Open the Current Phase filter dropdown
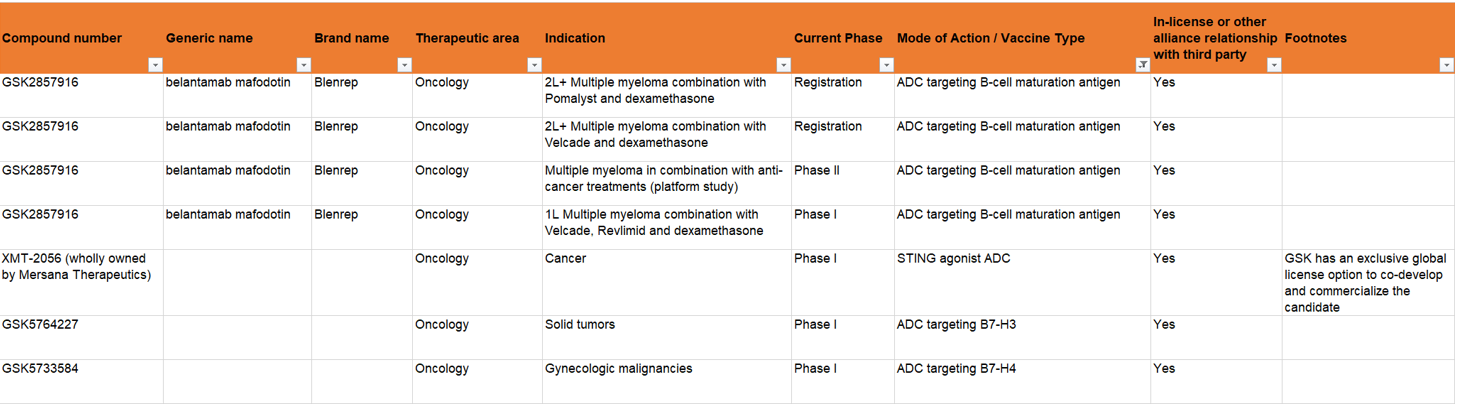The width and height of the screenshot is (1457, 405). coord(886,65)
